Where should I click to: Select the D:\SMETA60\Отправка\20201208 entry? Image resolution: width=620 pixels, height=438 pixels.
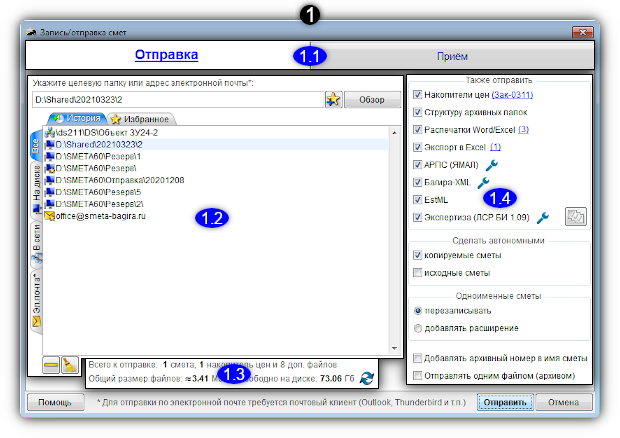click(215, 180)
